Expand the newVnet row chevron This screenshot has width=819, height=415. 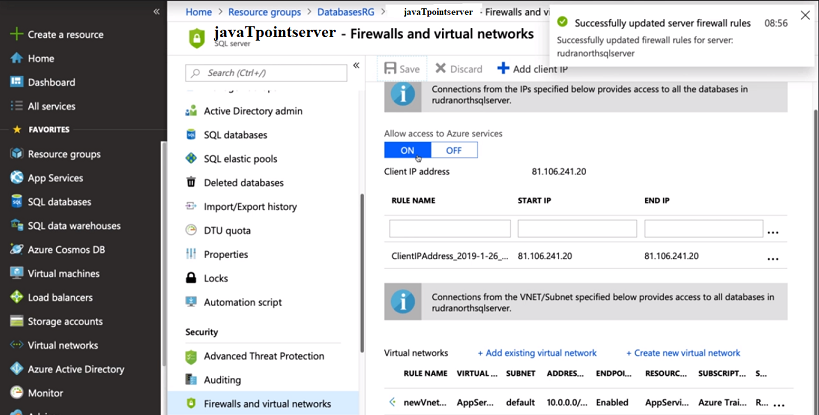tap(392, 402)
